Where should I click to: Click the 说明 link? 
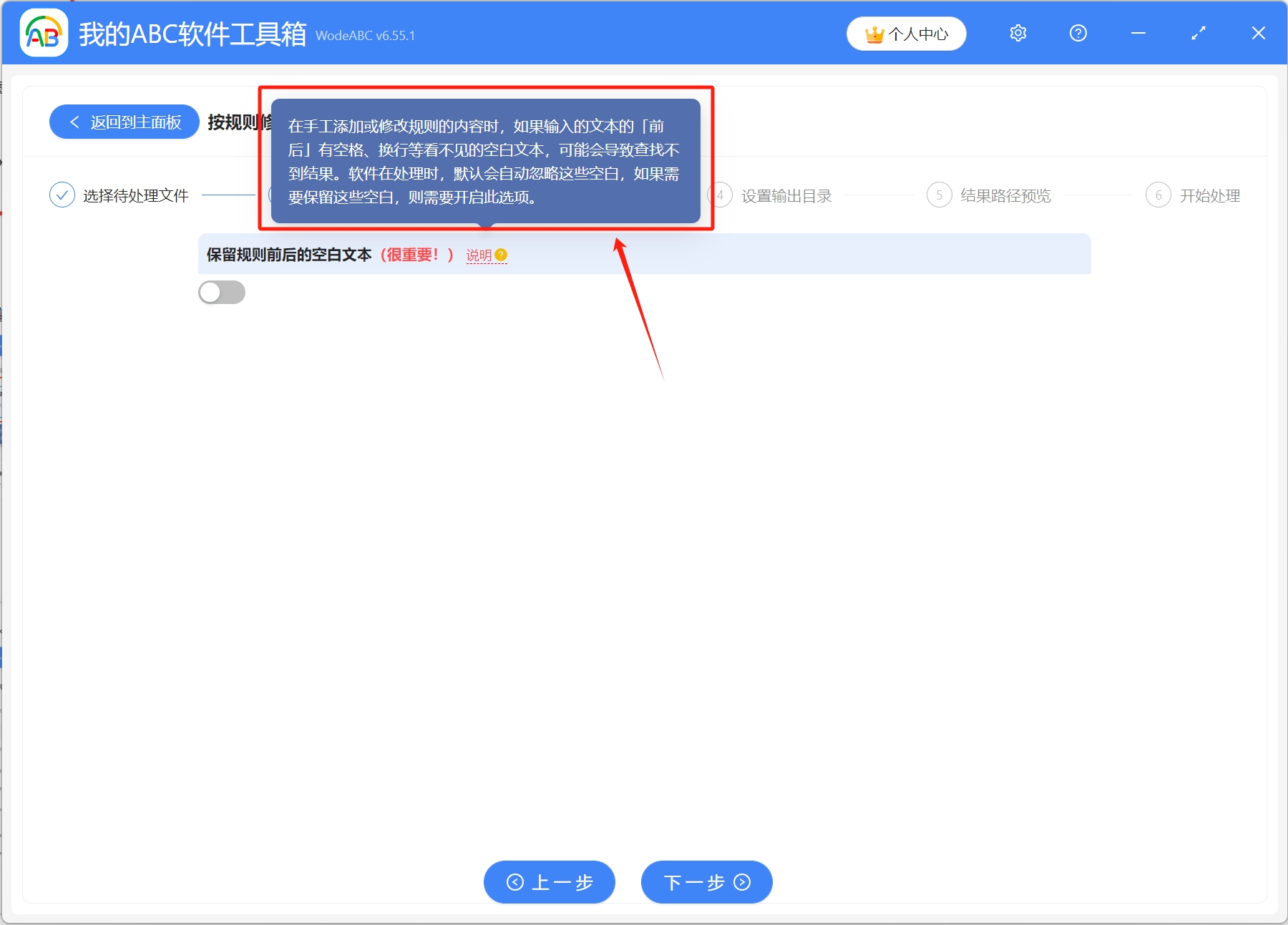point(479,255)
